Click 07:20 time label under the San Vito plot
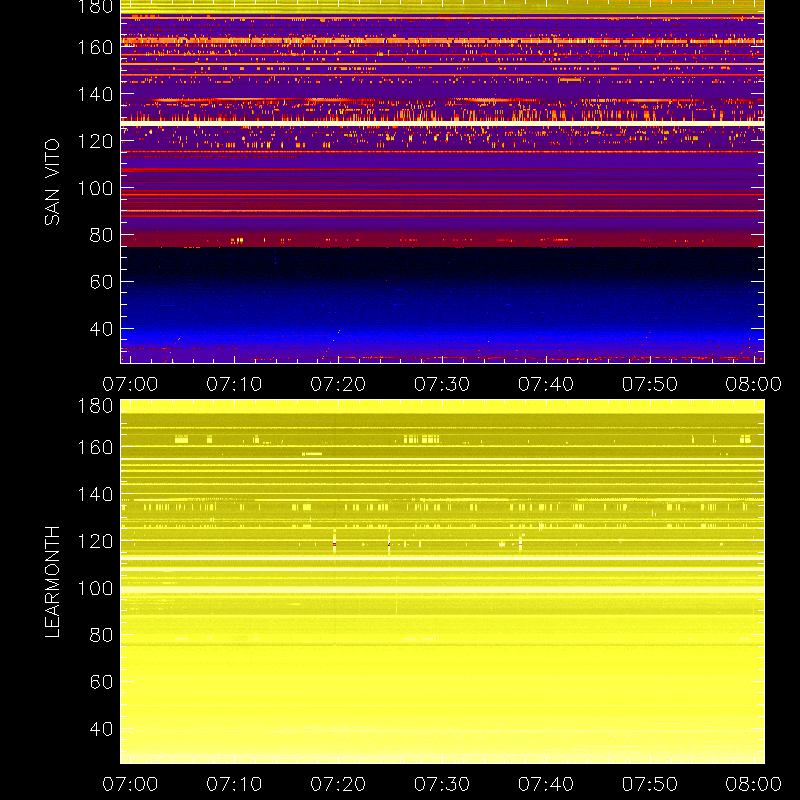The width and height of the screenshot is (800, 800). (x=338, y=384)
